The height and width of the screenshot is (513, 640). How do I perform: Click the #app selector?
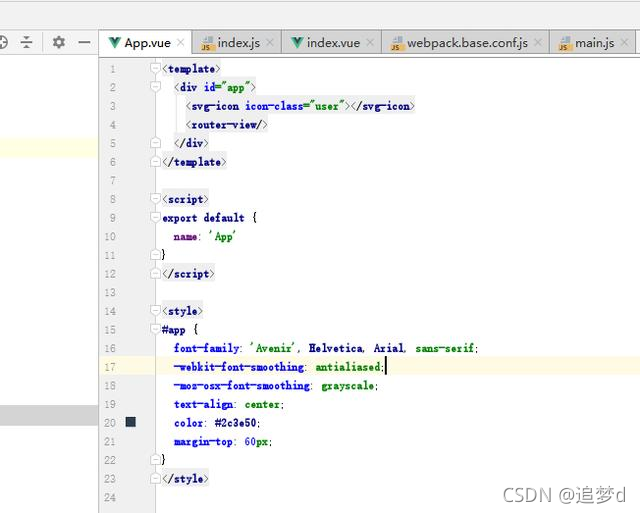tap(173, 330)
